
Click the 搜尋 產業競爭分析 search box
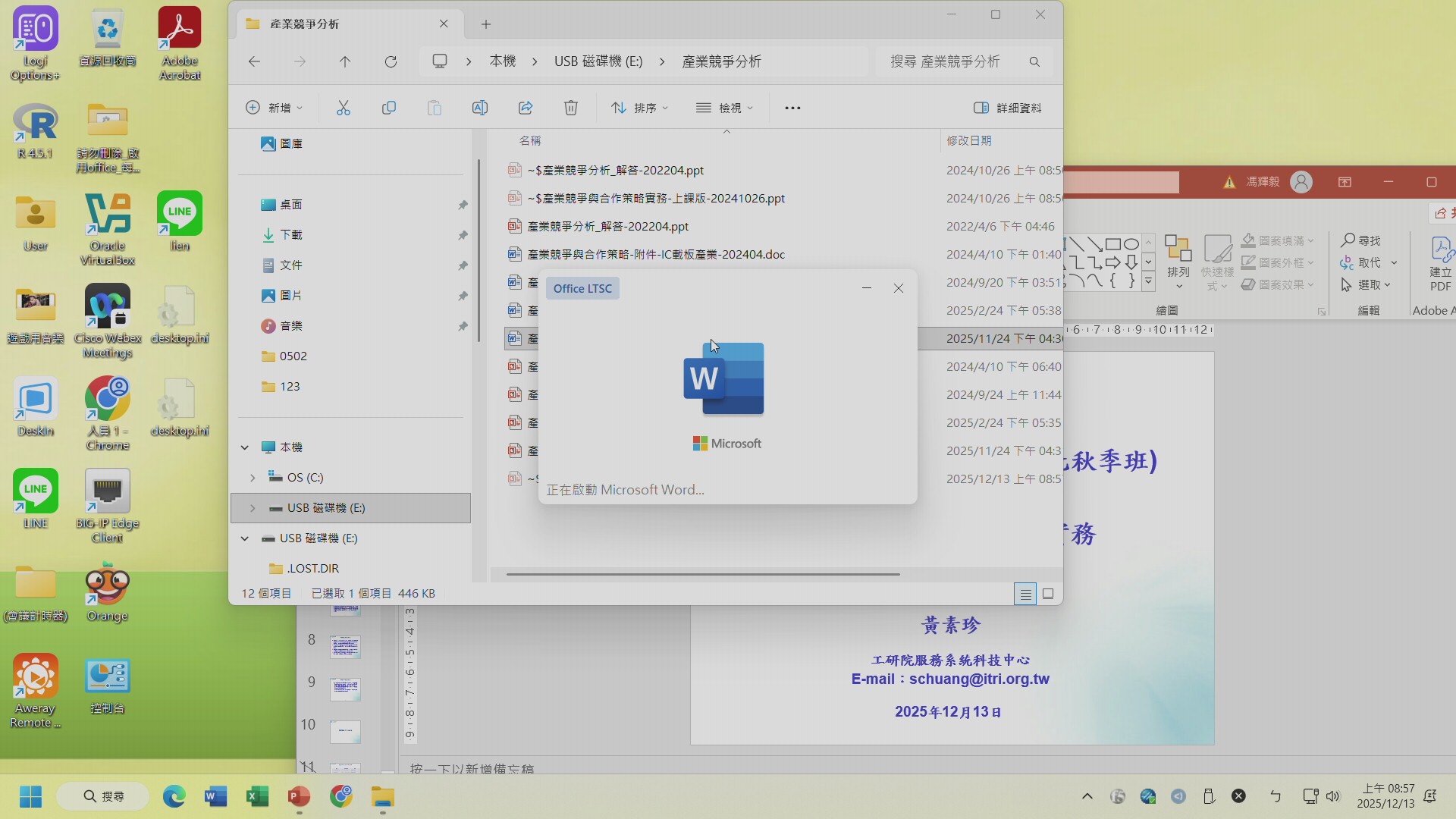(948, 61)
